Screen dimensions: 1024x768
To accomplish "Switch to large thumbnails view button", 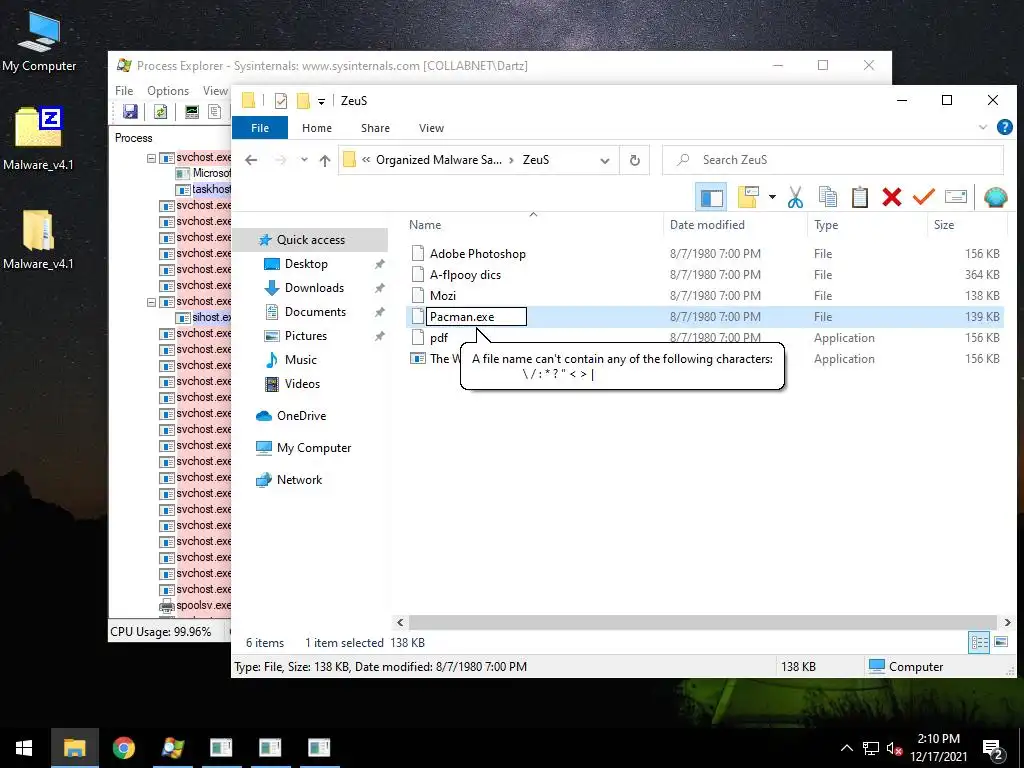I will pyautogui.click(x=1000, y=643).
